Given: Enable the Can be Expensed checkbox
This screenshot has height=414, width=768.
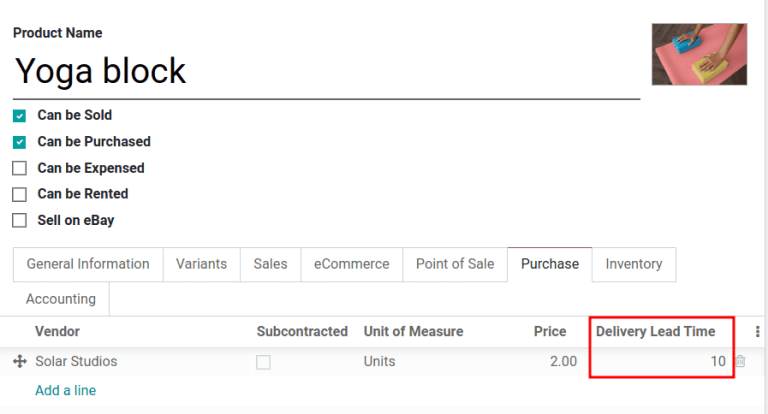Looking at the screenshot, I should [x=19, y=168].
